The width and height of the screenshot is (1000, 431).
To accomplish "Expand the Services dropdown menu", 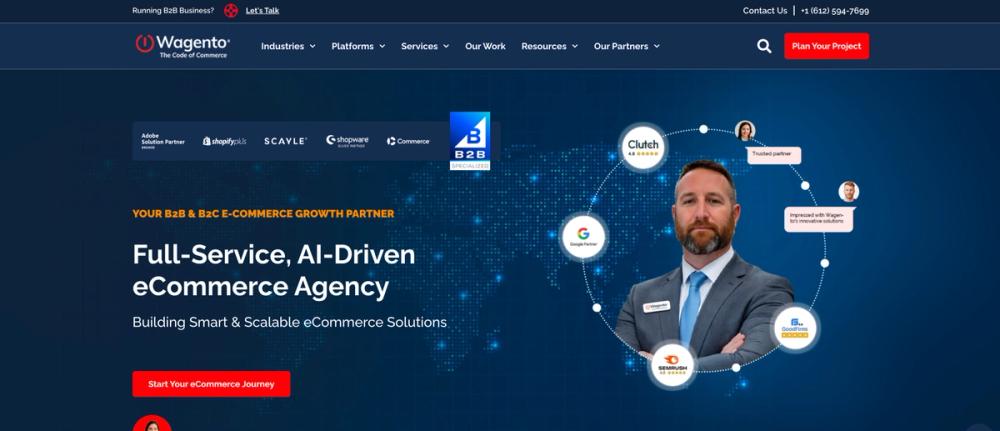I will coord(425,46).
